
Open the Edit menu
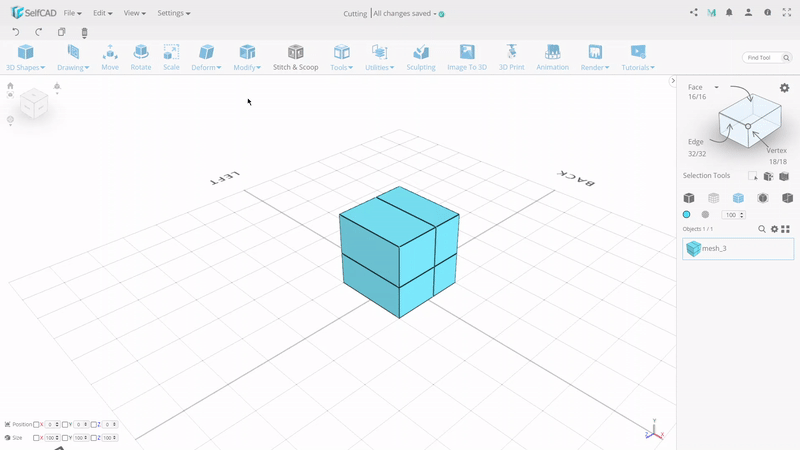103,13
